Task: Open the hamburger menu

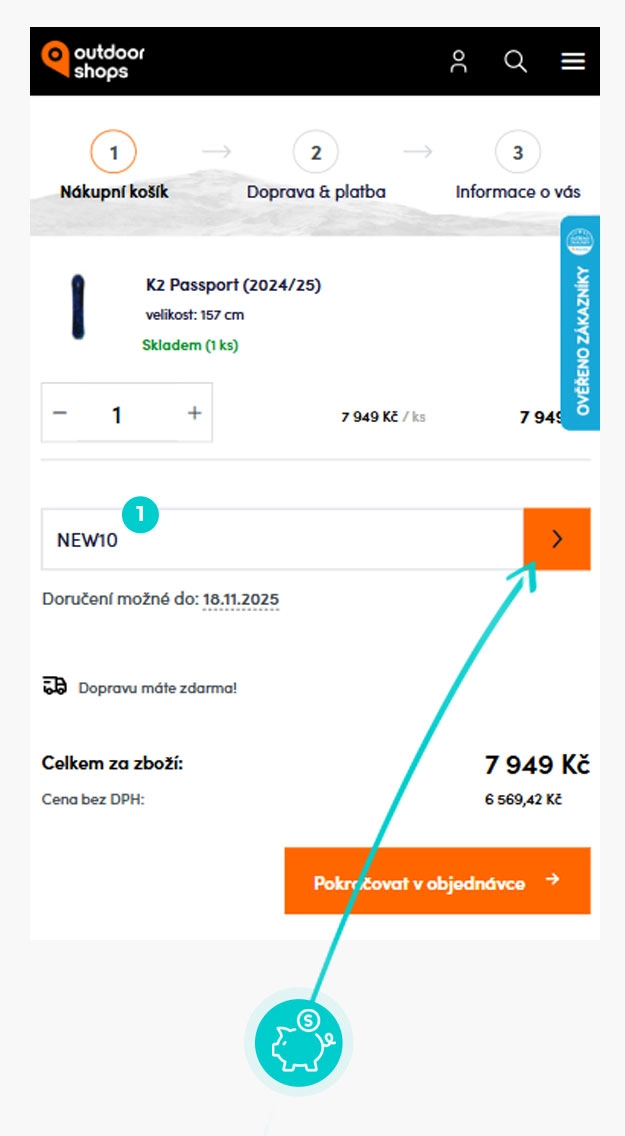Action: tap(573, 61)
